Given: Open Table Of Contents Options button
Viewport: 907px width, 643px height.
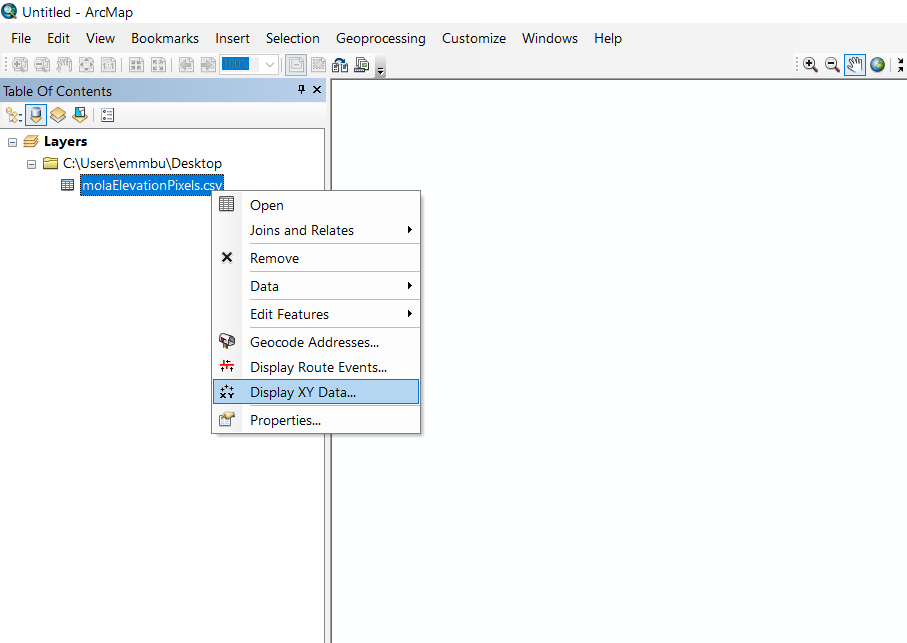Looking at the screenshot, I should click(108, 116).
